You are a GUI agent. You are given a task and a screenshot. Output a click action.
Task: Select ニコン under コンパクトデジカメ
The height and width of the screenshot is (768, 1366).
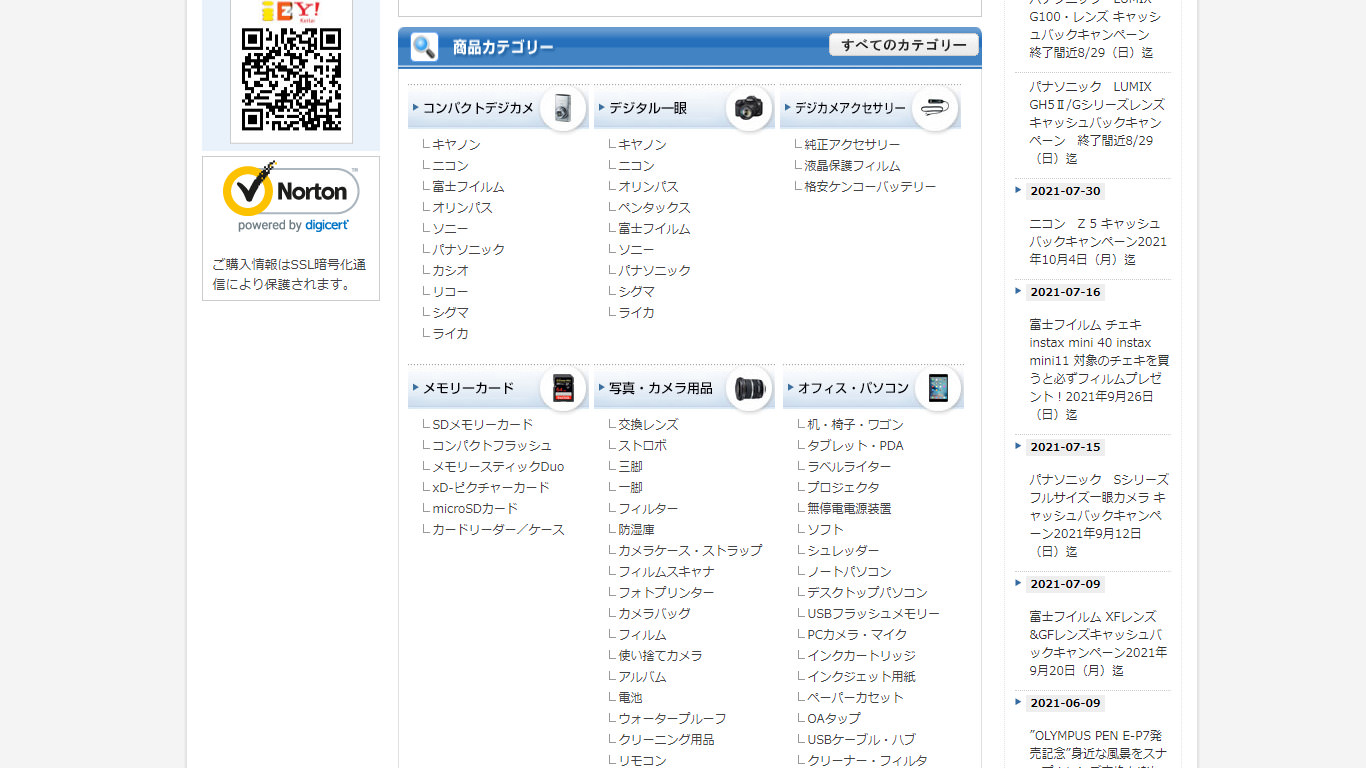pyautogui.click(x=450, y=166)
